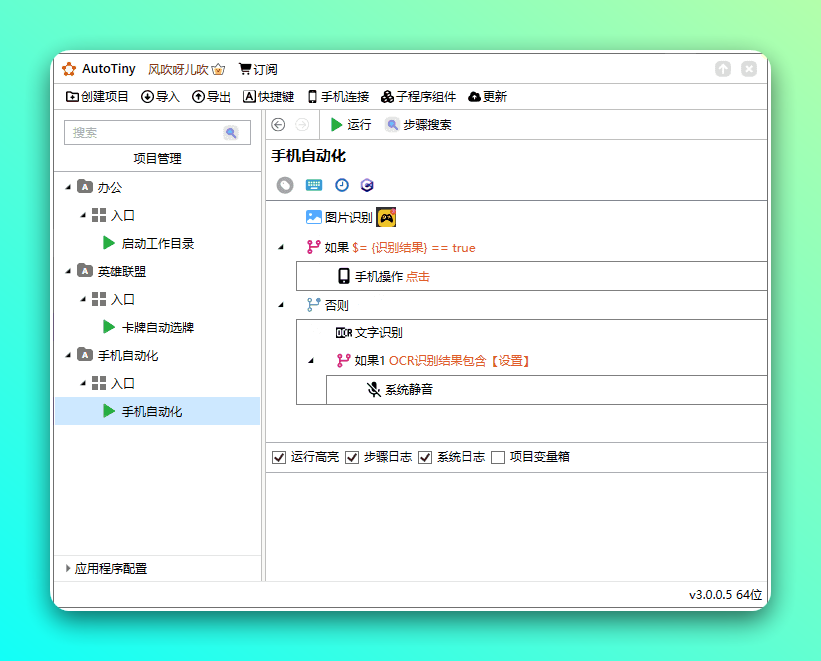Click the C# script icon
821x661 pixels.
coord(368,185)
